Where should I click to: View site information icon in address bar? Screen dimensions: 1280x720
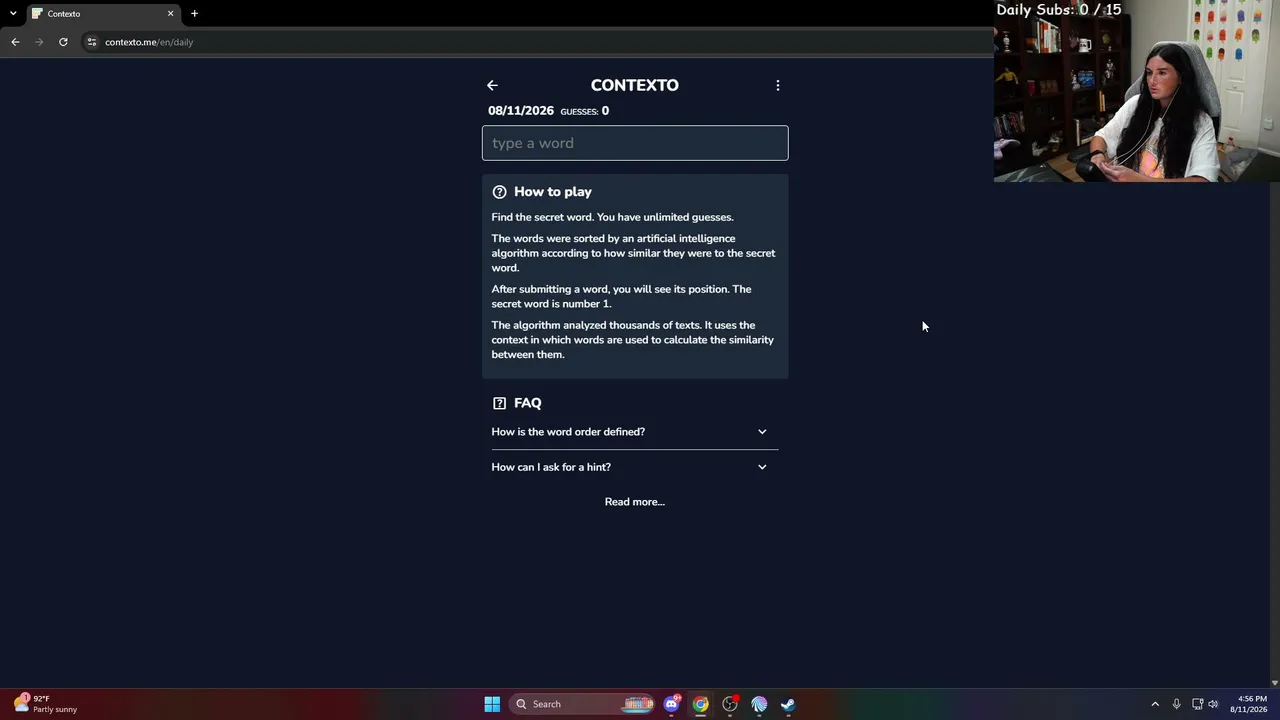91,42
